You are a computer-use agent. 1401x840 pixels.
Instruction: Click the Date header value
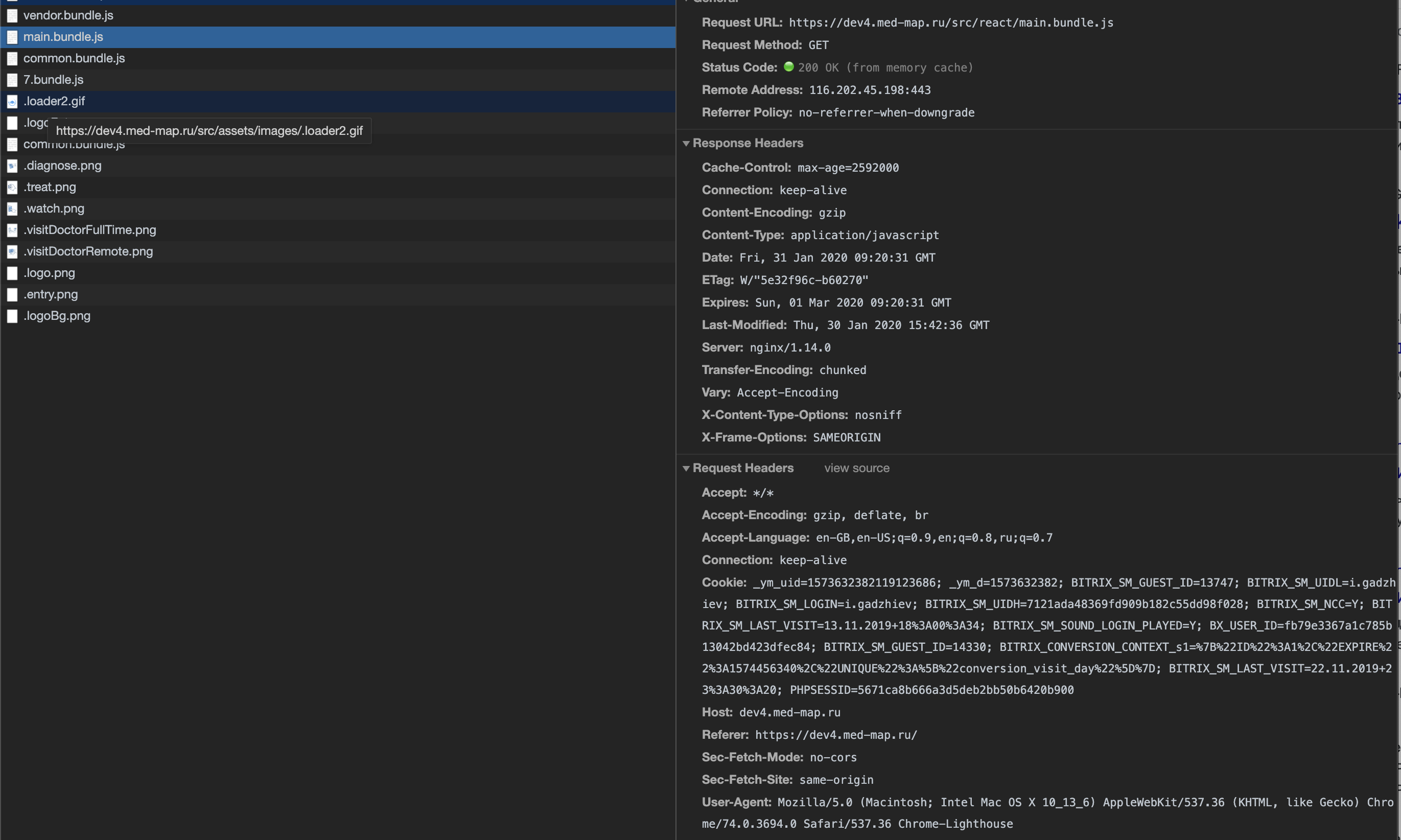click(x=837, y=258)
